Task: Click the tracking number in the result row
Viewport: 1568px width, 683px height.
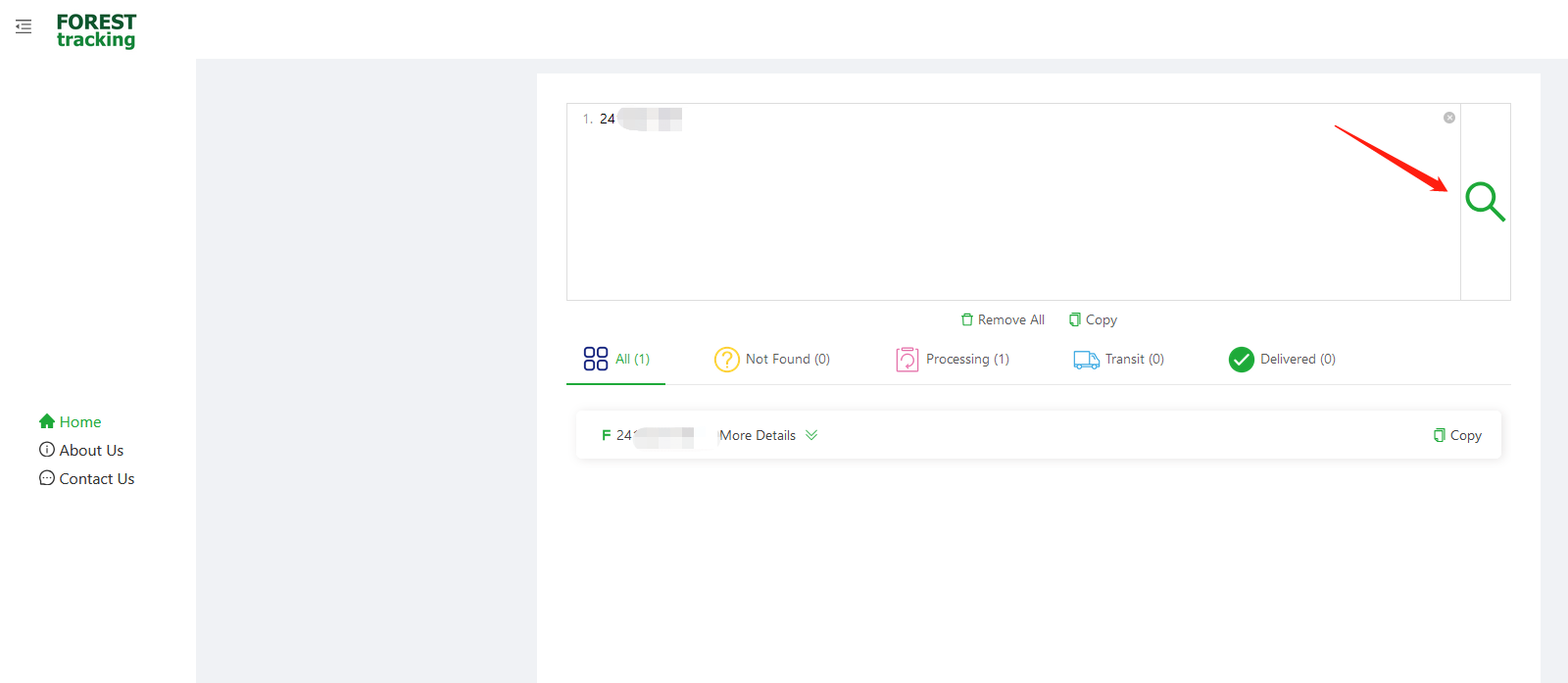Action: pyautogui.click(x=654, y=435)
